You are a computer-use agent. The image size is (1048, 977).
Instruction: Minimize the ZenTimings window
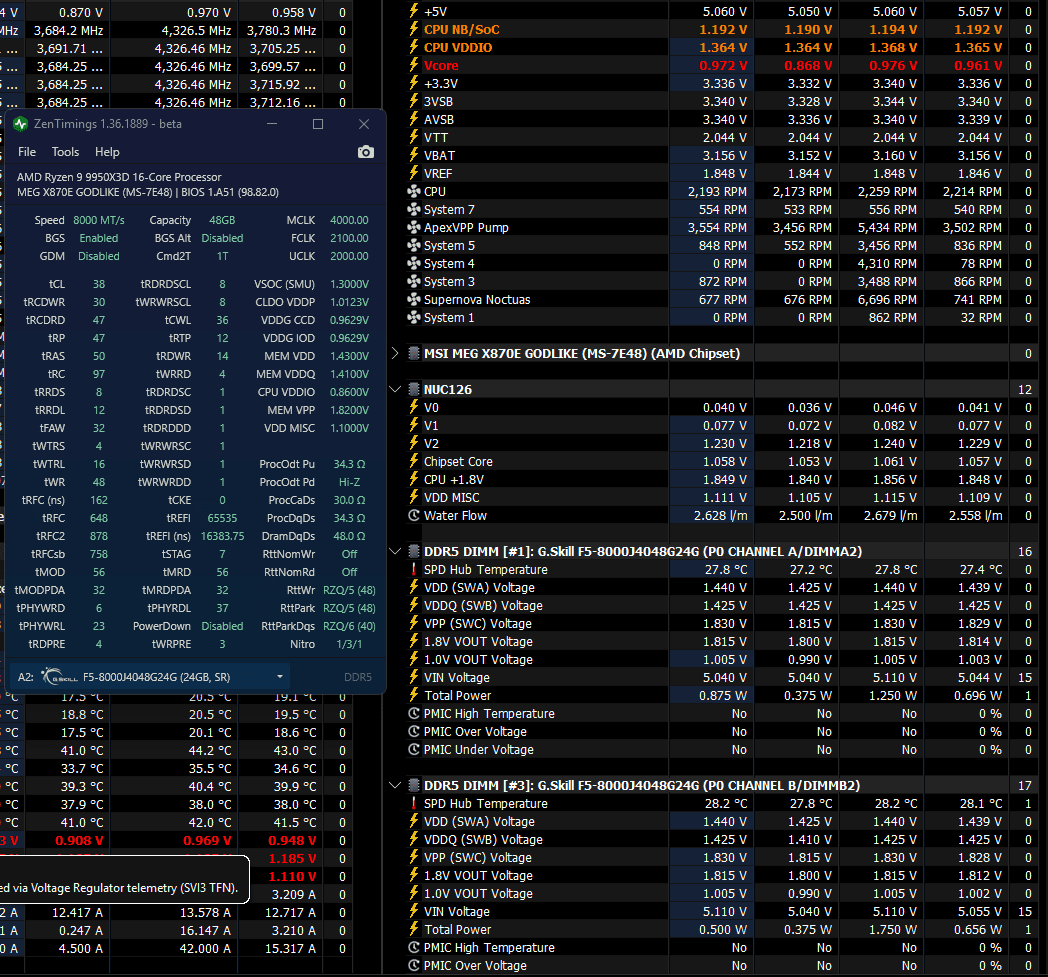[x=272, y=124]
